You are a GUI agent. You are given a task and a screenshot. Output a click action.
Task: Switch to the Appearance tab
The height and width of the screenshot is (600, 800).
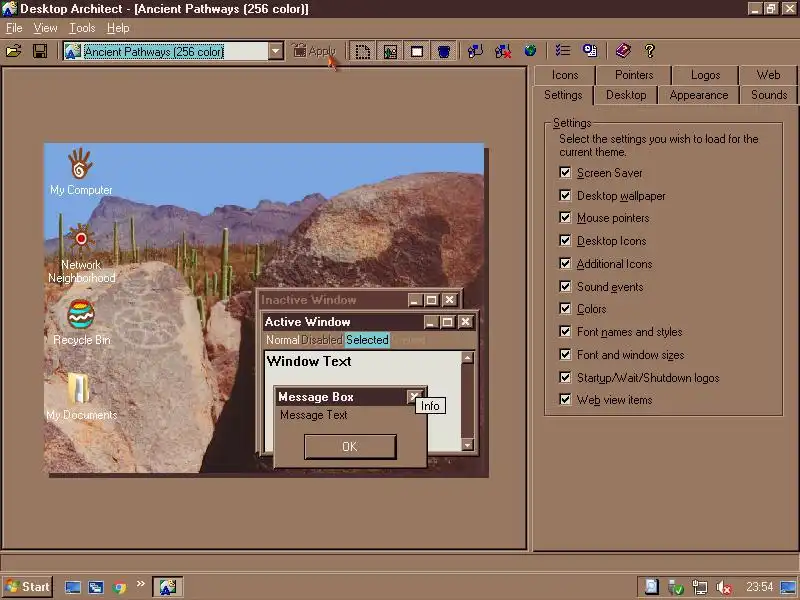point(698,95)
